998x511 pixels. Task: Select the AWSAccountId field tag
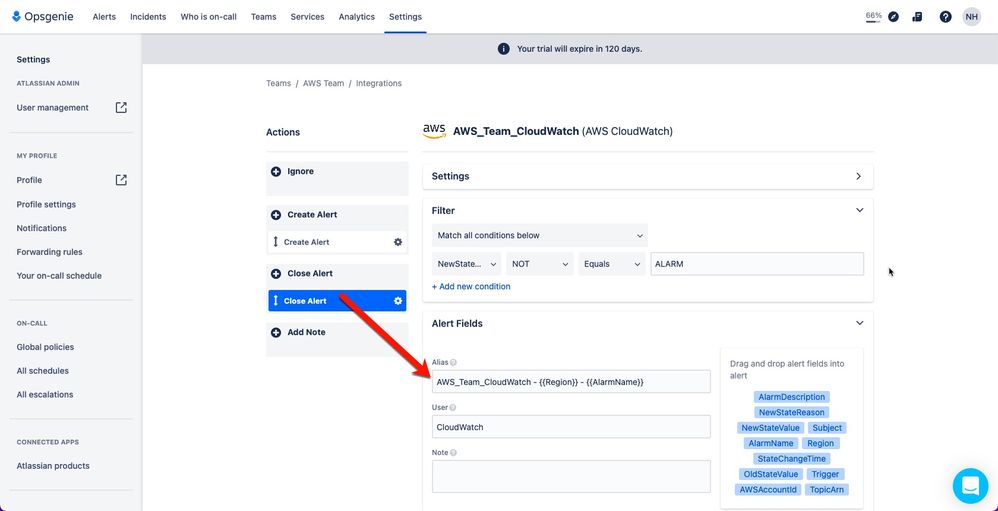click(768, 490)
